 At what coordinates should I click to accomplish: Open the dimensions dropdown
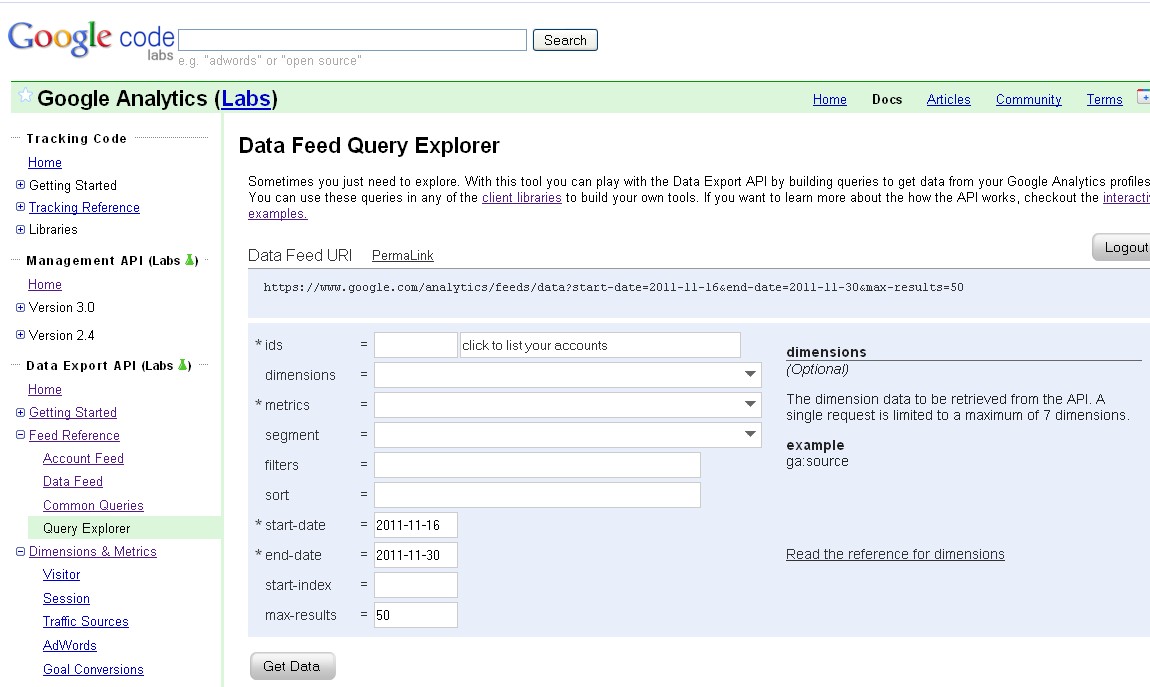tap(750, 374)
